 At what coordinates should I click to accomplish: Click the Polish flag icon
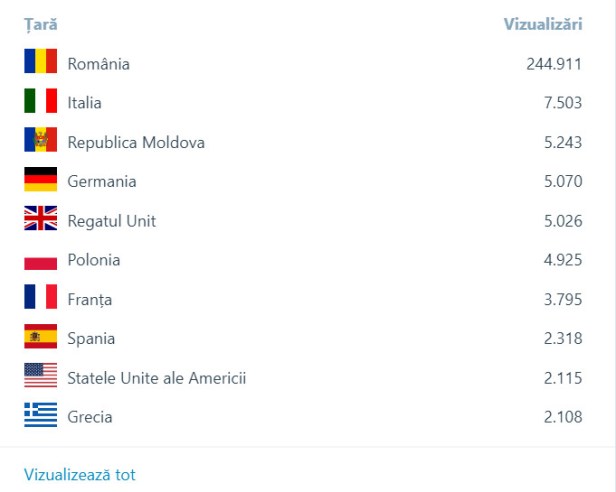click(x=40, y=260)
